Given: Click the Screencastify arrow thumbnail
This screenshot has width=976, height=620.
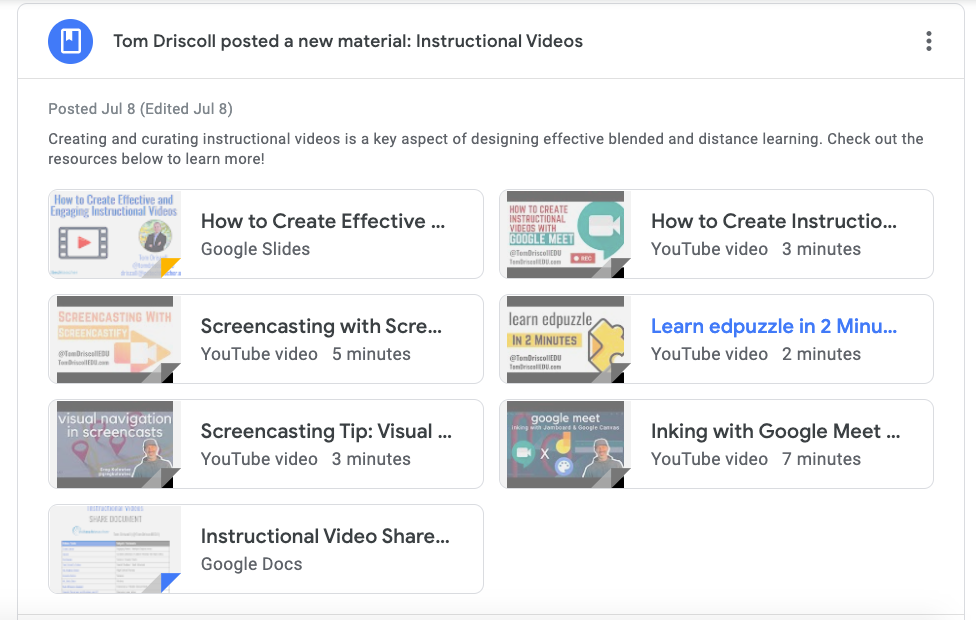Looking at the screenshot, I should [x=113, y=336].
